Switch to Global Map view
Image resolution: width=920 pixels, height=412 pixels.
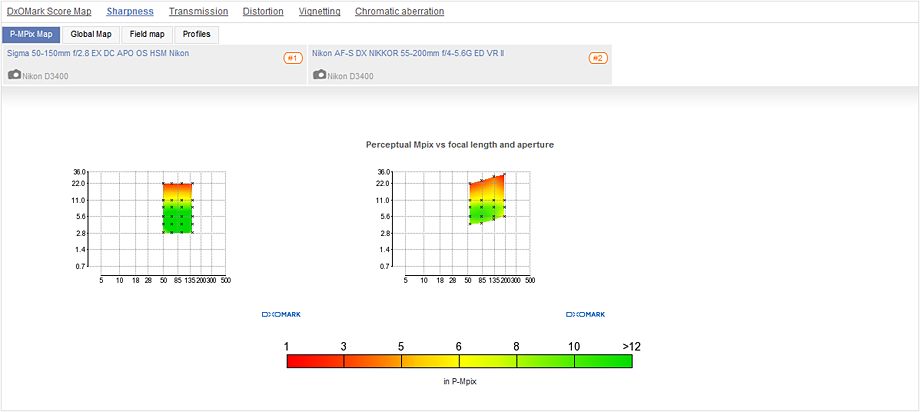point(91,35)
